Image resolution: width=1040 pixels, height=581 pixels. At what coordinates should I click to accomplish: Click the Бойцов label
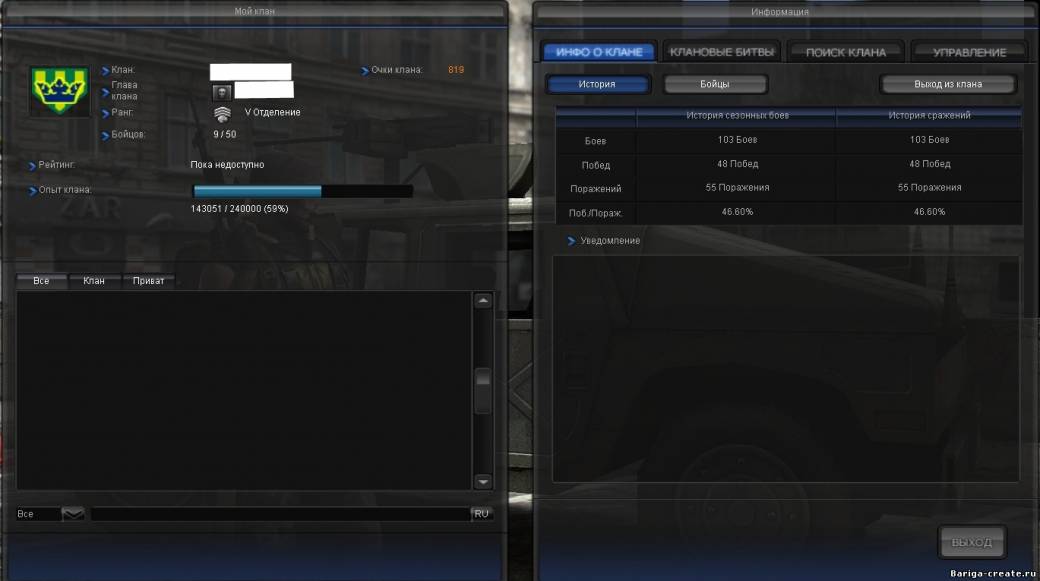click(x=129, y=134)
